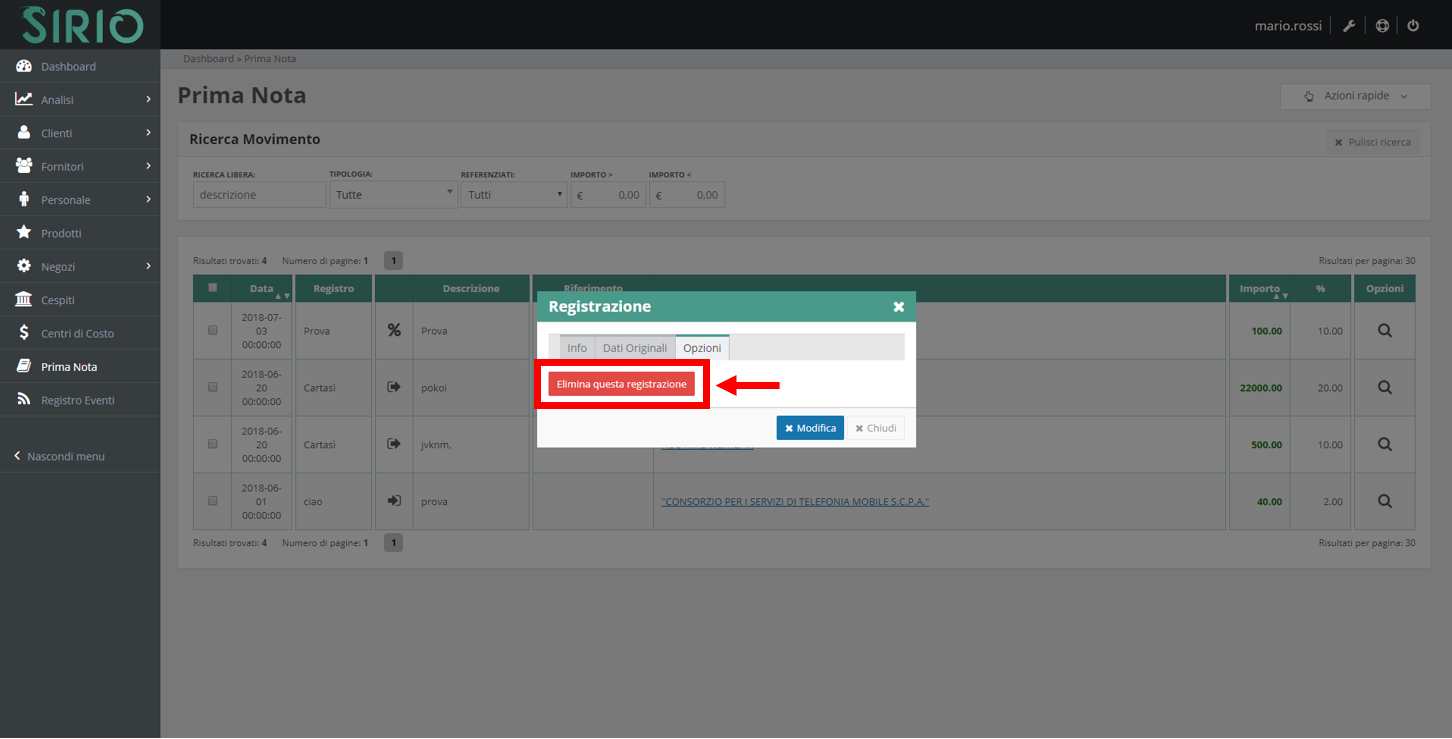
Task: Open the Referenziati dropdown
Action: coord(514,195)
